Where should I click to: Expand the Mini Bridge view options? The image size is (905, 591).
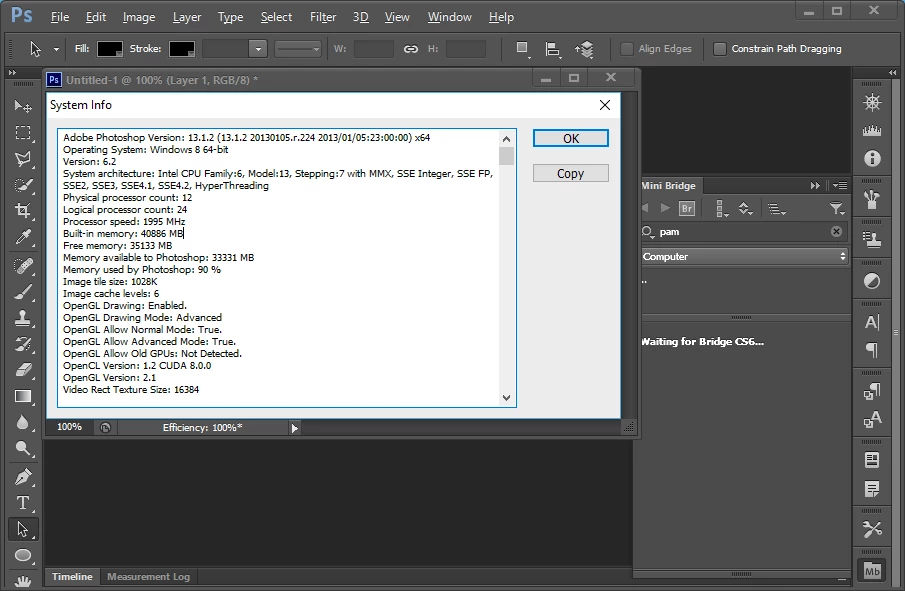tap(722, 208)
